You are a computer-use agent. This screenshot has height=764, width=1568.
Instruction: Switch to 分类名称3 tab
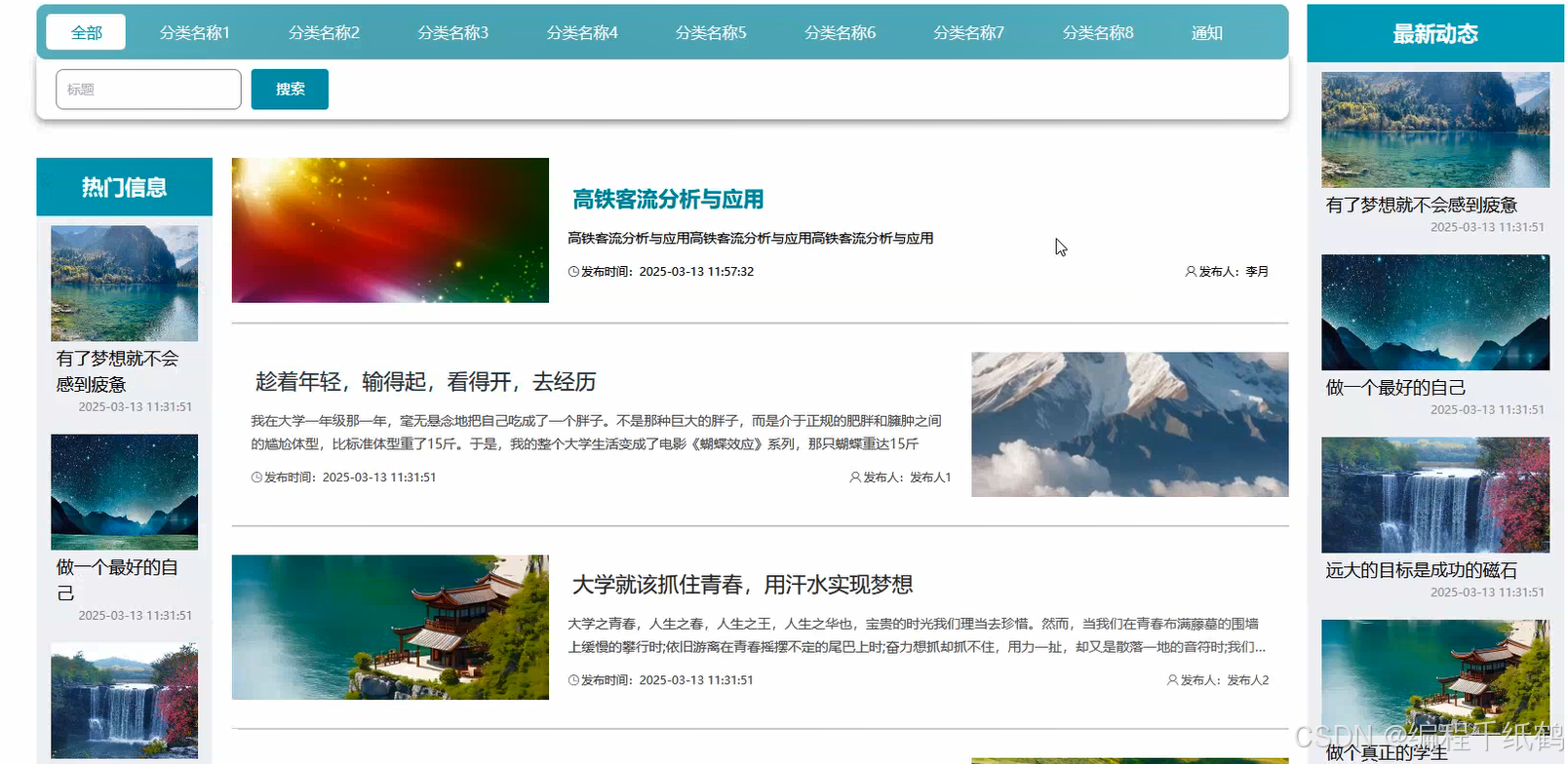coord(452,32)
